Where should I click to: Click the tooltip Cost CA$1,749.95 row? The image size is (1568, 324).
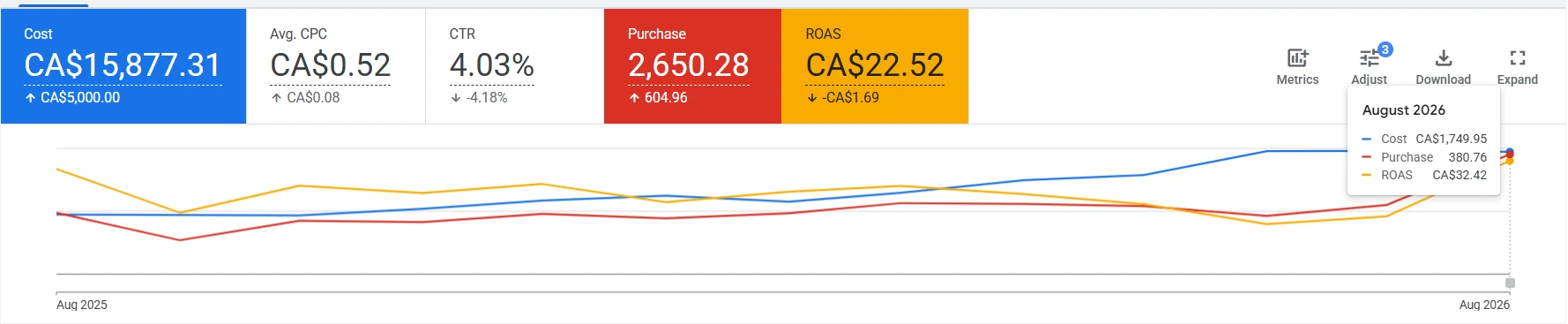(x=1423, y=139)
